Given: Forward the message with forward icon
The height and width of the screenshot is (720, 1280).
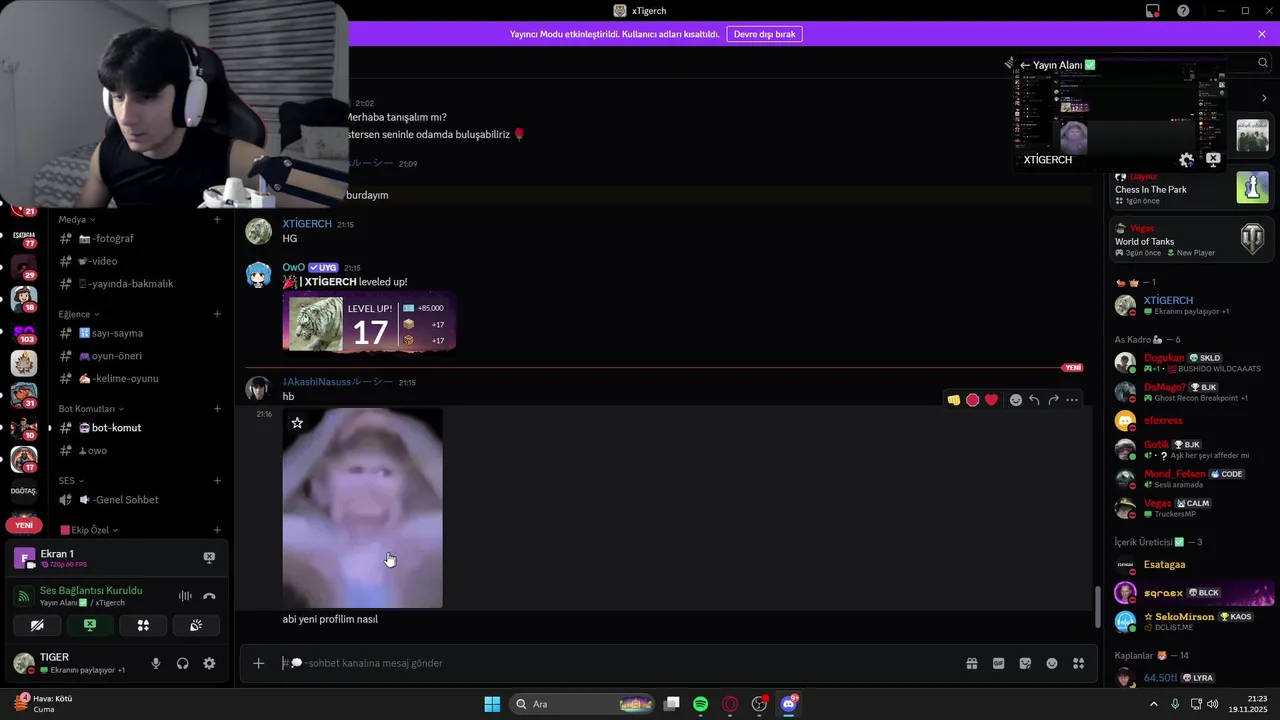Looking at the screenshot, I should 1053,400.
